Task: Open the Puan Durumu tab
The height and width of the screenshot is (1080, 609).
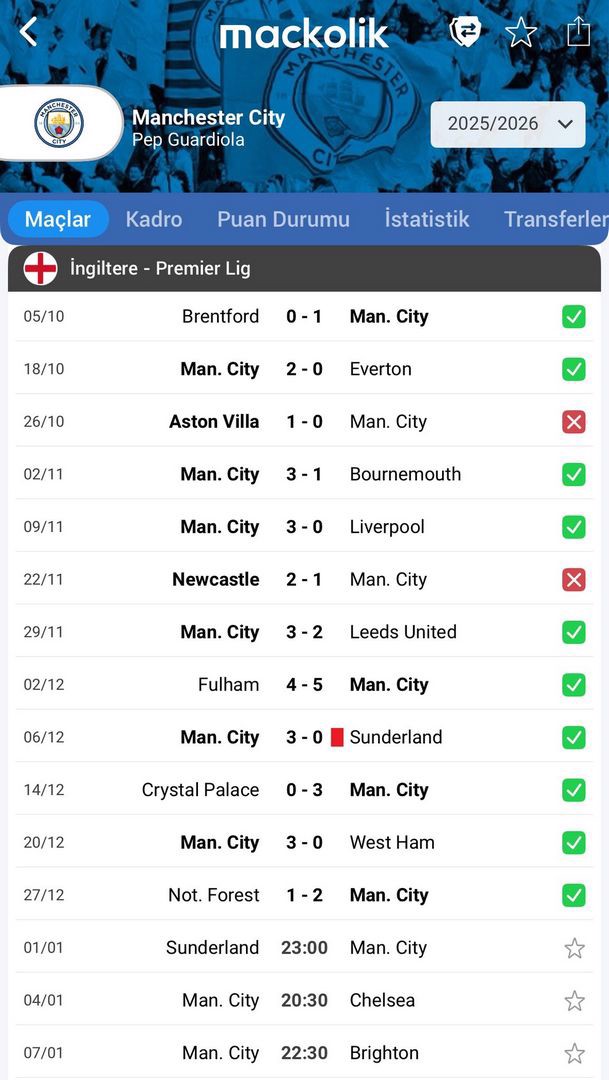Action: click(x=283, y=219)
